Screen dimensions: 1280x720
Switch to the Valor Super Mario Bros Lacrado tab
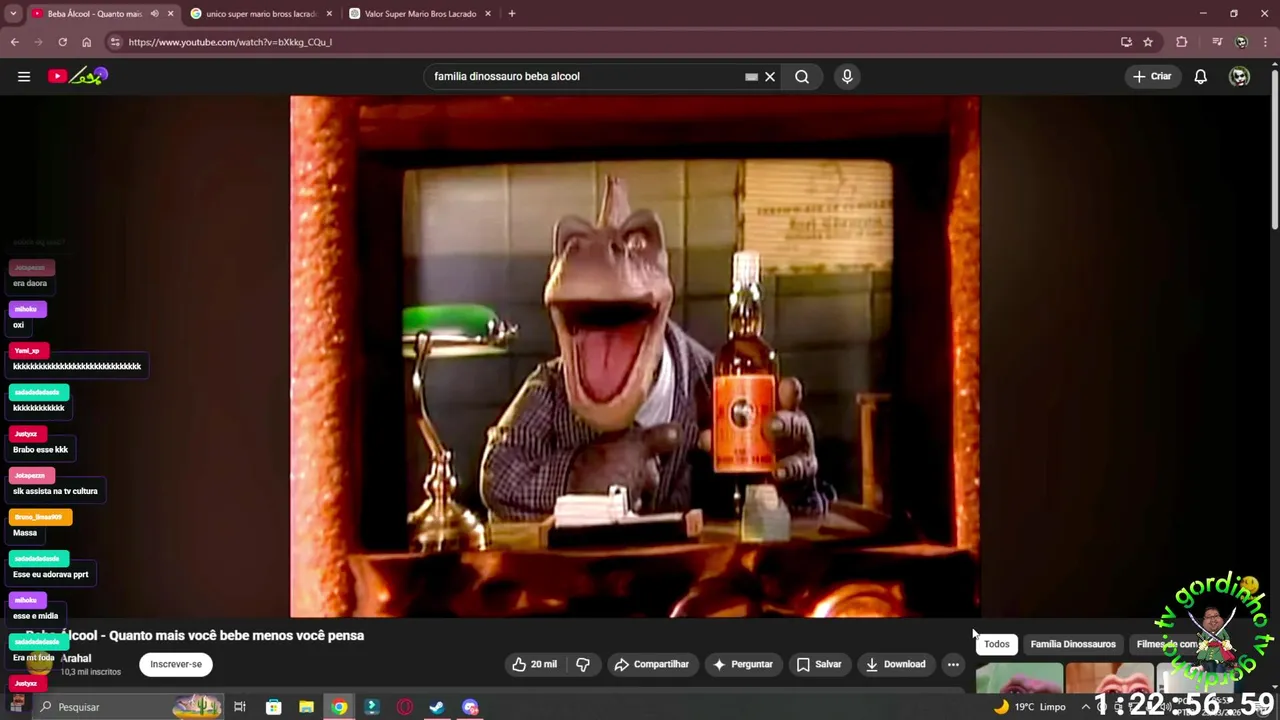pyautogui.click(x=420, y=14)
